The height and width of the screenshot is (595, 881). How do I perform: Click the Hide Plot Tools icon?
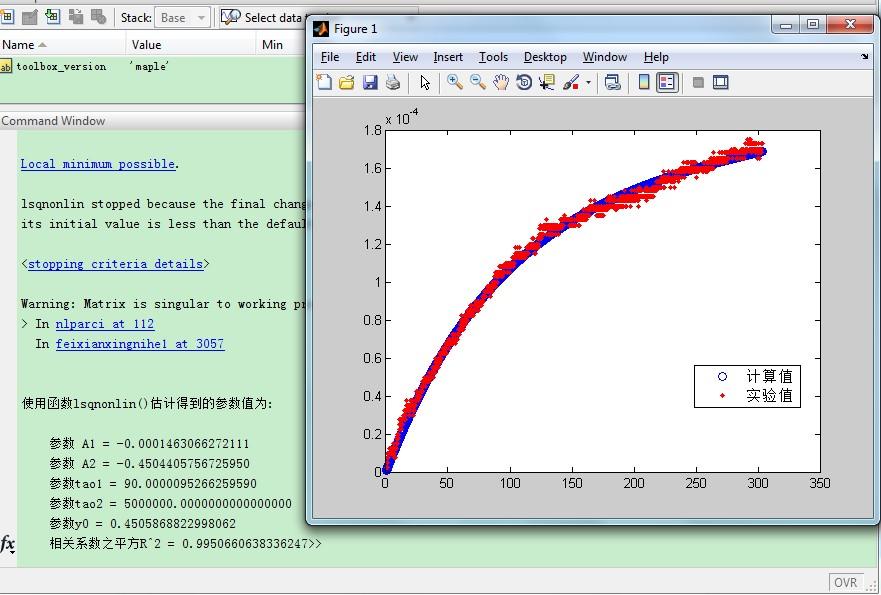pos(698,83)
